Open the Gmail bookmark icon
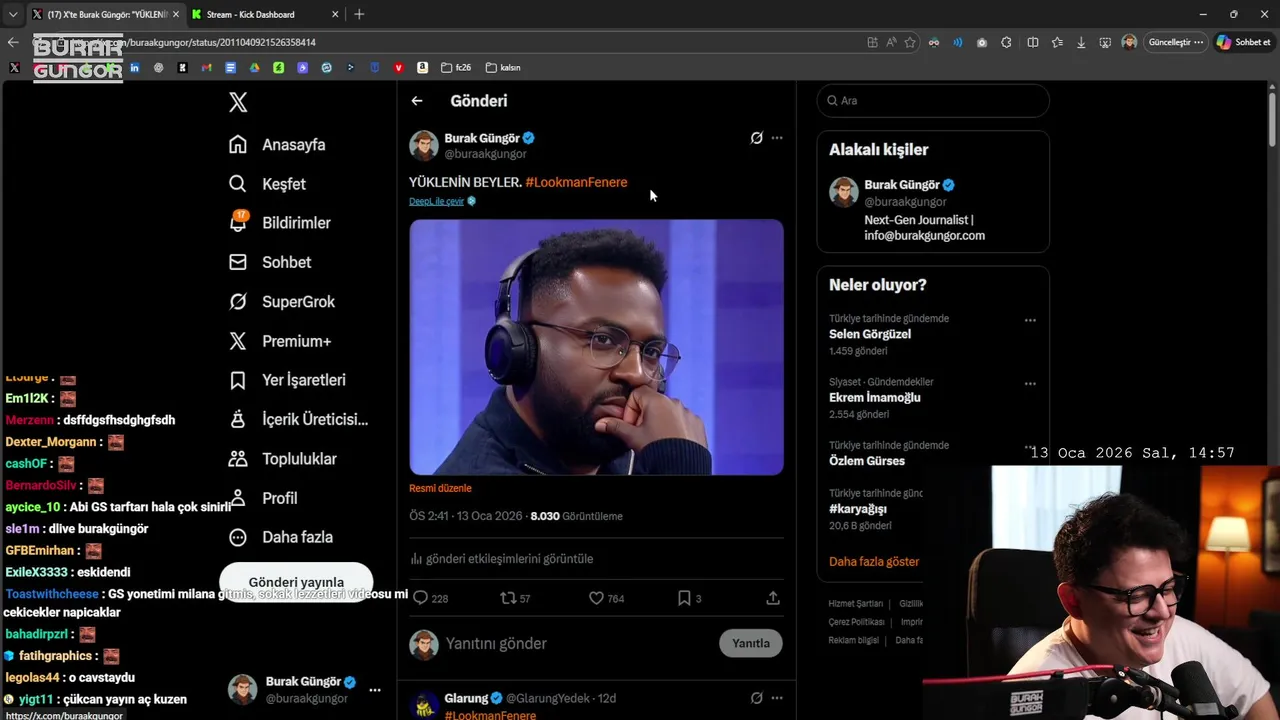This screenshot has height=720, width=1280. [x=206, y=67]
